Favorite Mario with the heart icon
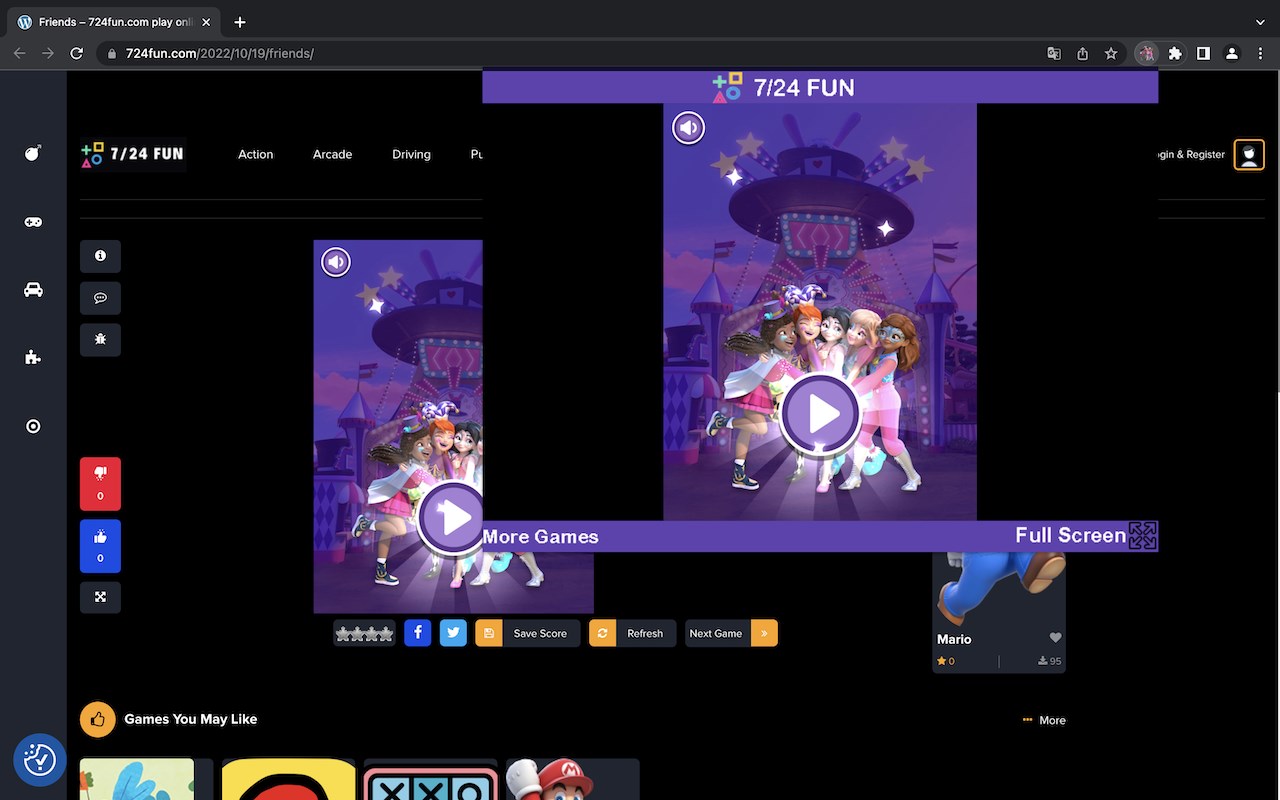Screen dimensions: 1280x800 pyautogui.click(x=1055, y=638)
